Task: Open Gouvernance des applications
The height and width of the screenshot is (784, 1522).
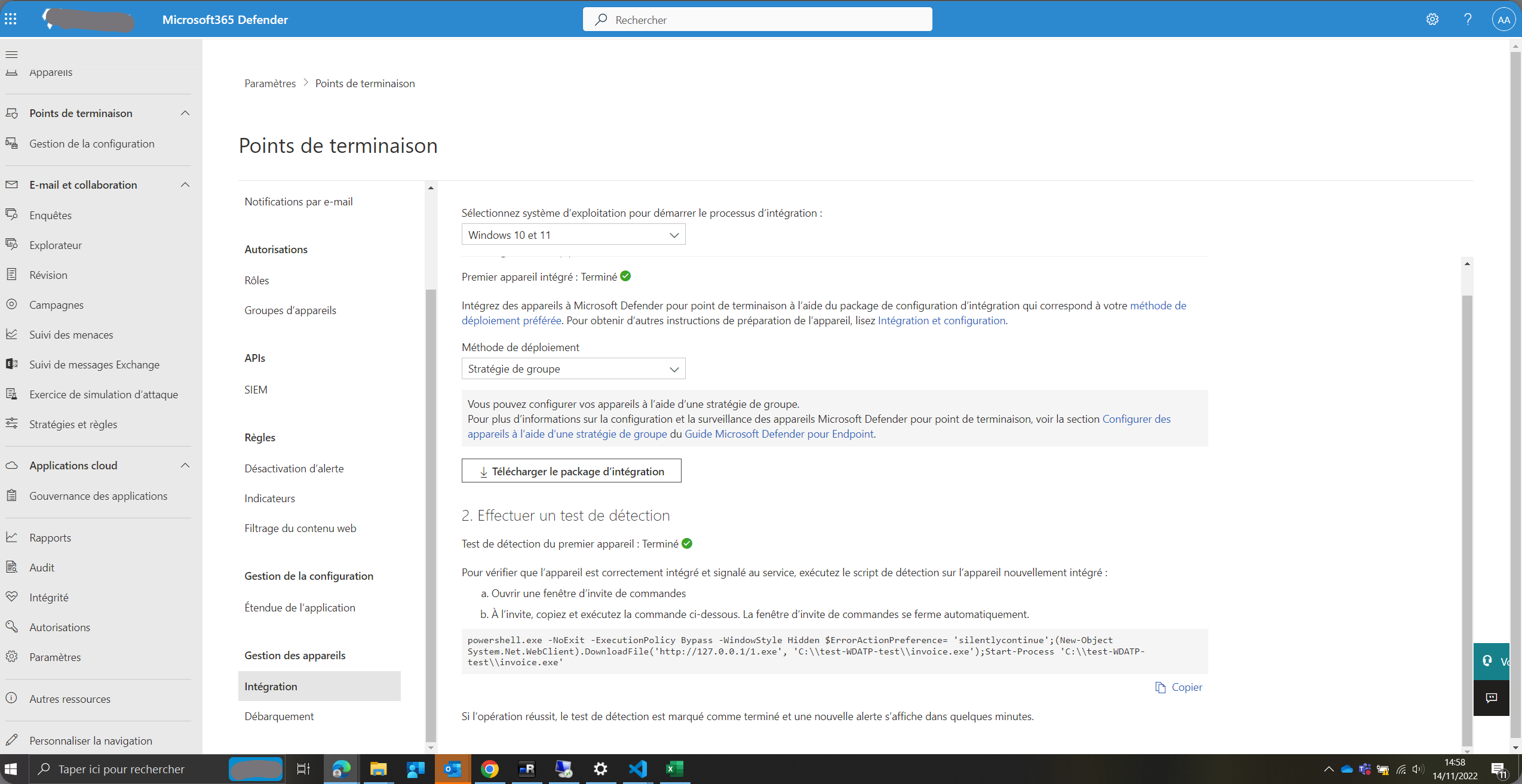Action: coord(99,496)
